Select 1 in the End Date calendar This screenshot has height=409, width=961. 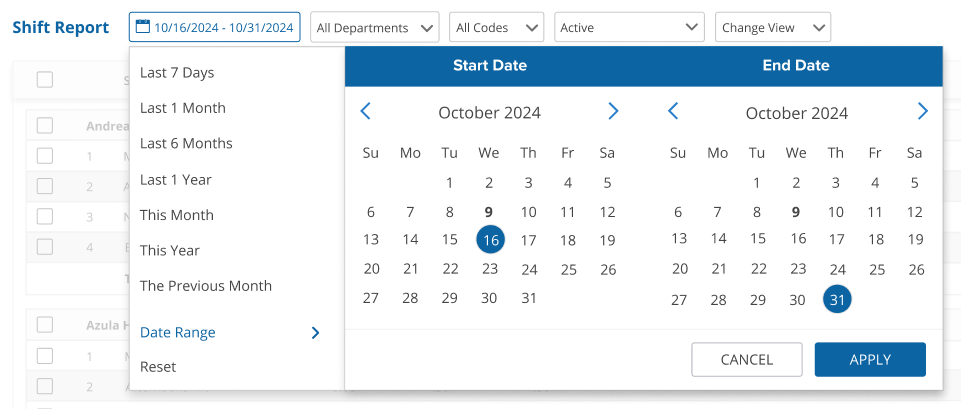[757, 183]
